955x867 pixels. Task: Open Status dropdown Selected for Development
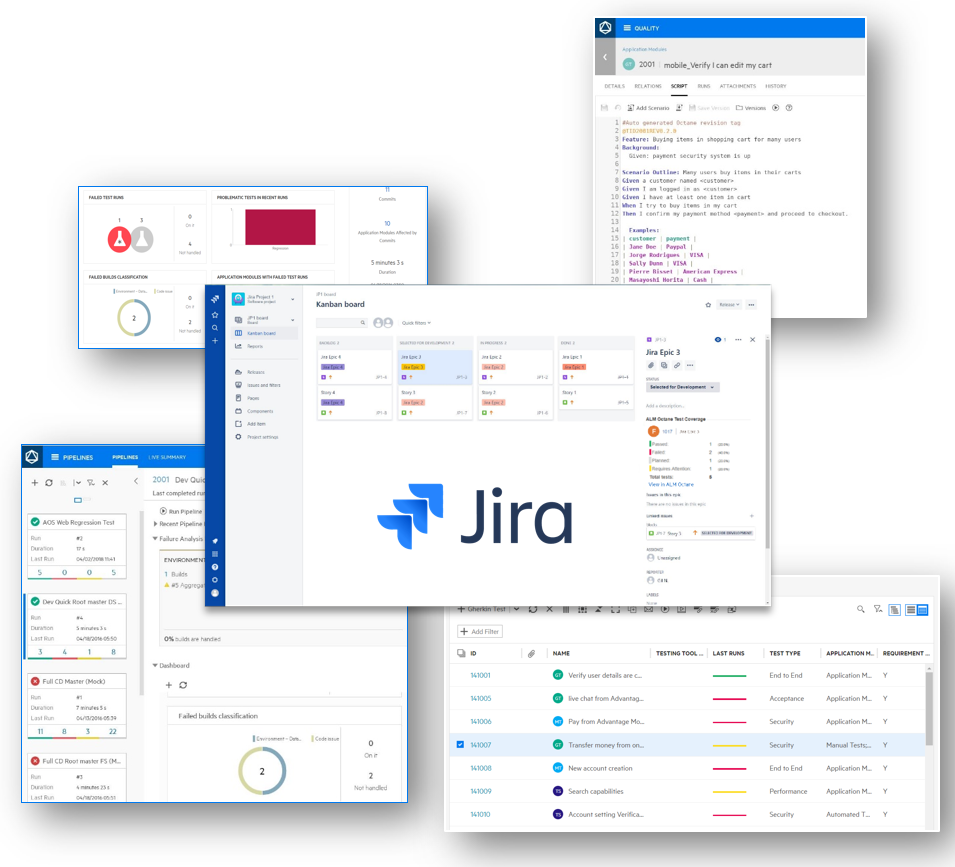click(682, 387)
